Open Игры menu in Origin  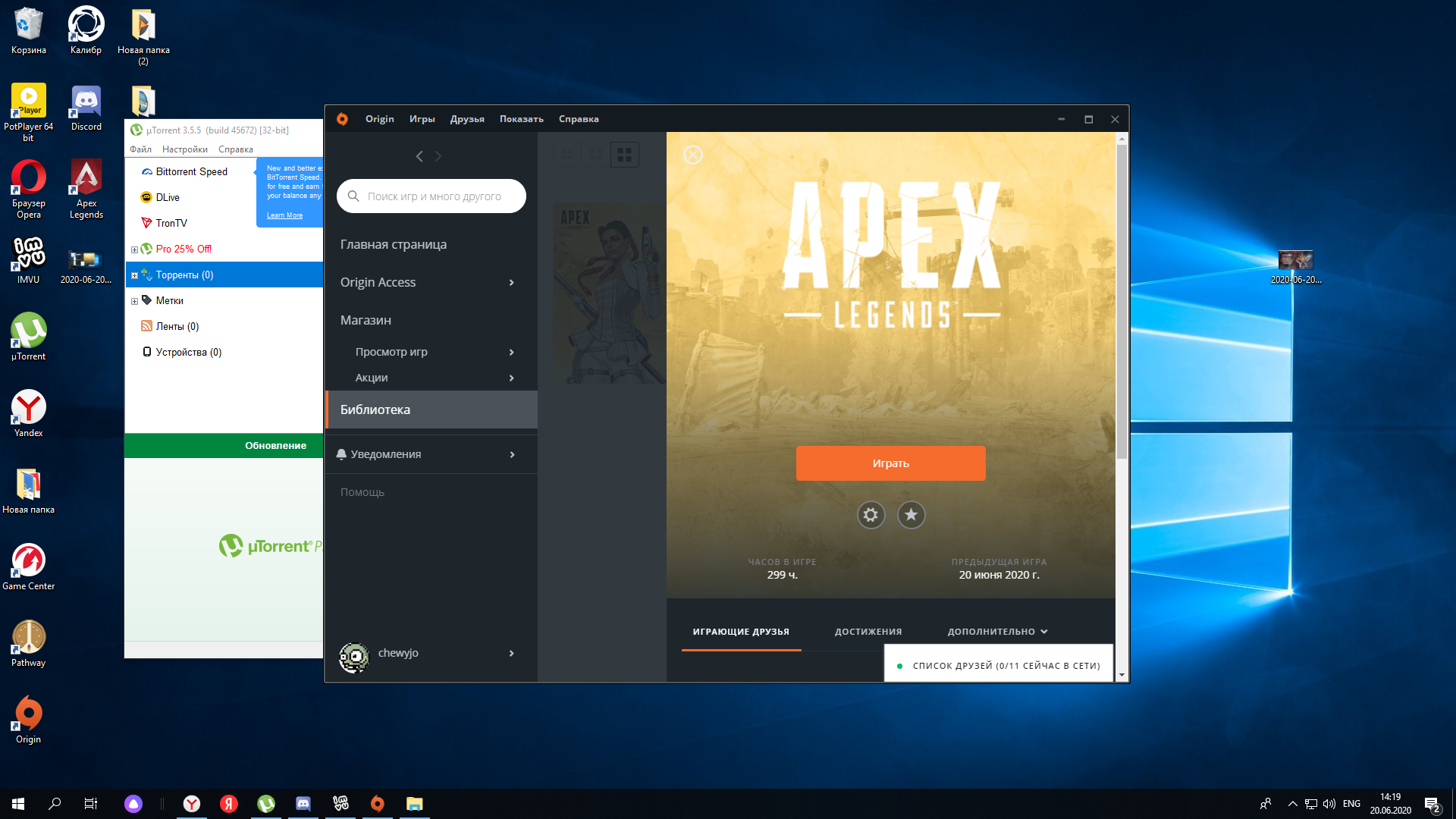pos(422,119)
